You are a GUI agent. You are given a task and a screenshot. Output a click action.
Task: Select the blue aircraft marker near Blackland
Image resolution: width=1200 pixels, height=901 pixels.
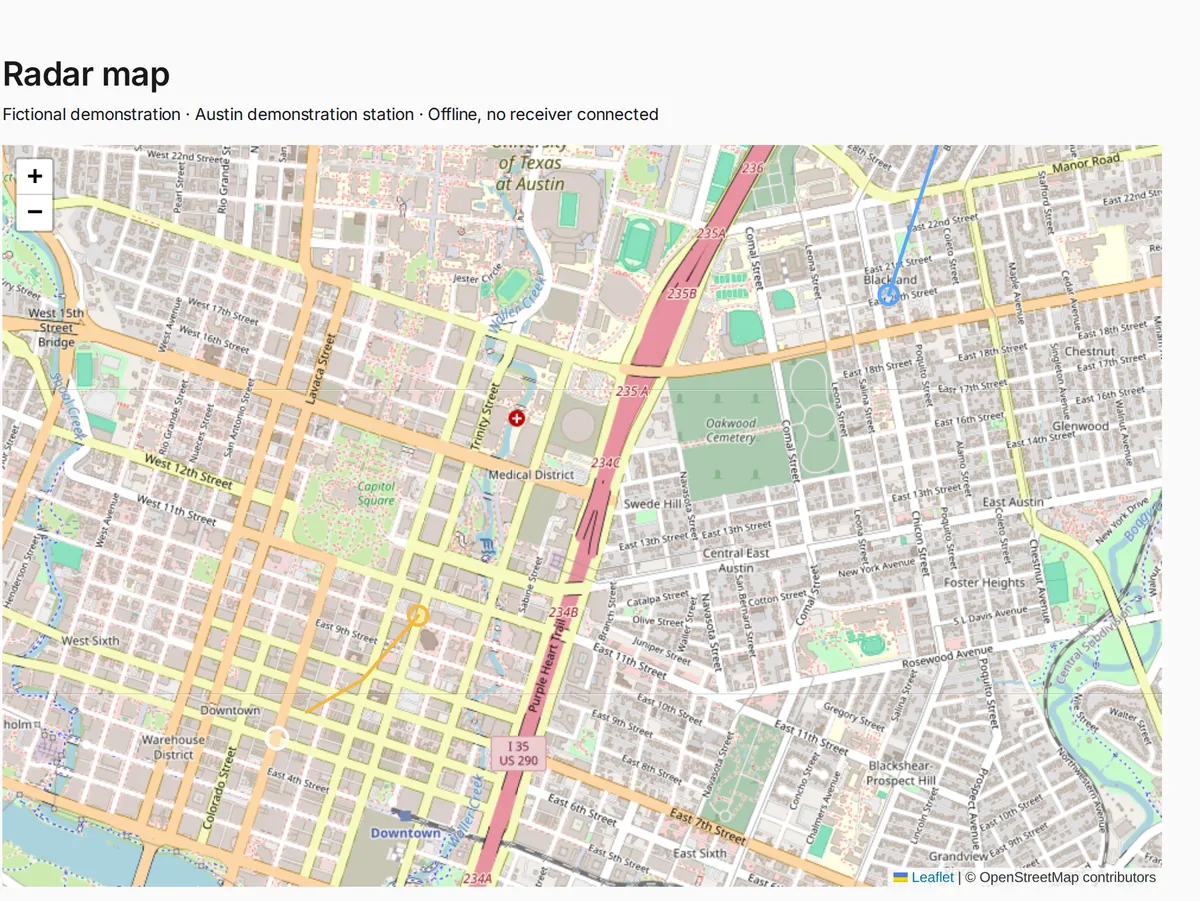(888, 294)
